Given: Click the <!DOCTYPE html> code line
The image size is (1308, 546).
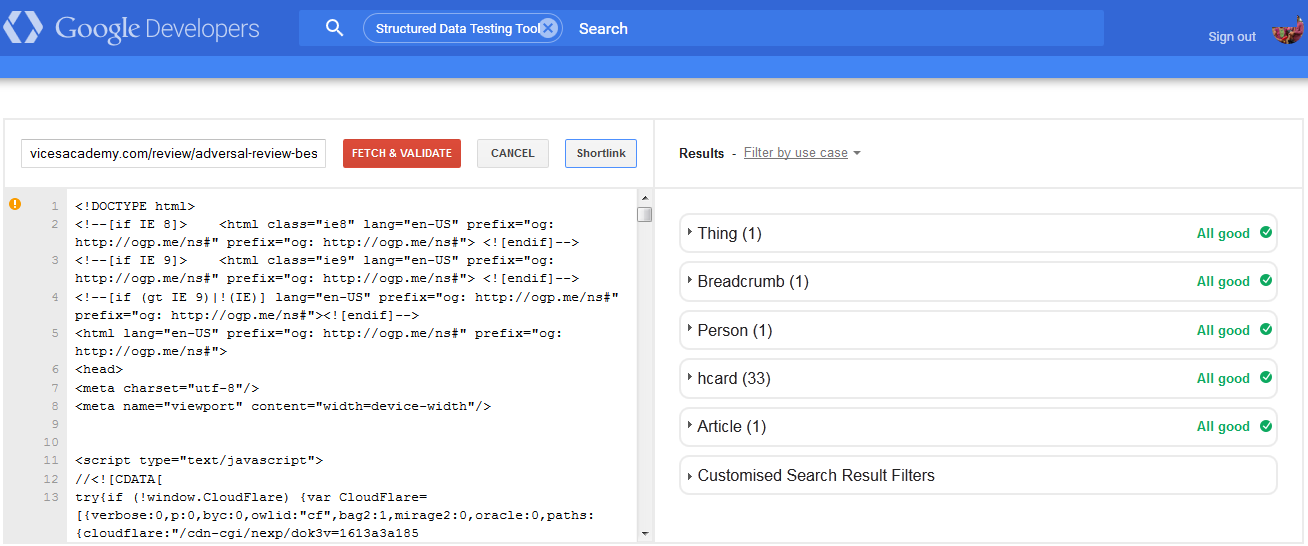Looking at the screenshot, I should (135, 206).
